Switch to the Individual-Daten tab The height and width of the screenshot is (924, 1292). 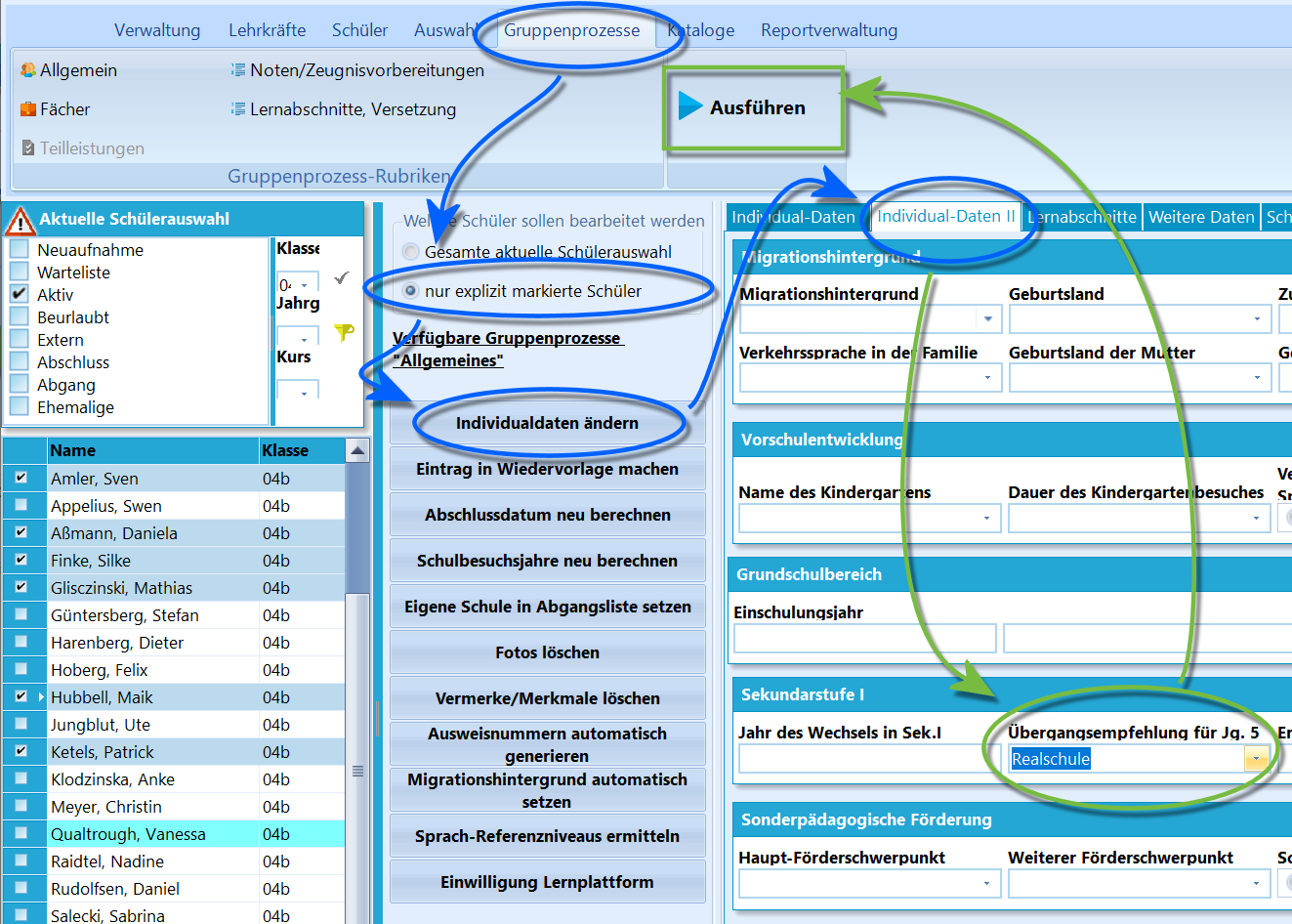point(793,217)
